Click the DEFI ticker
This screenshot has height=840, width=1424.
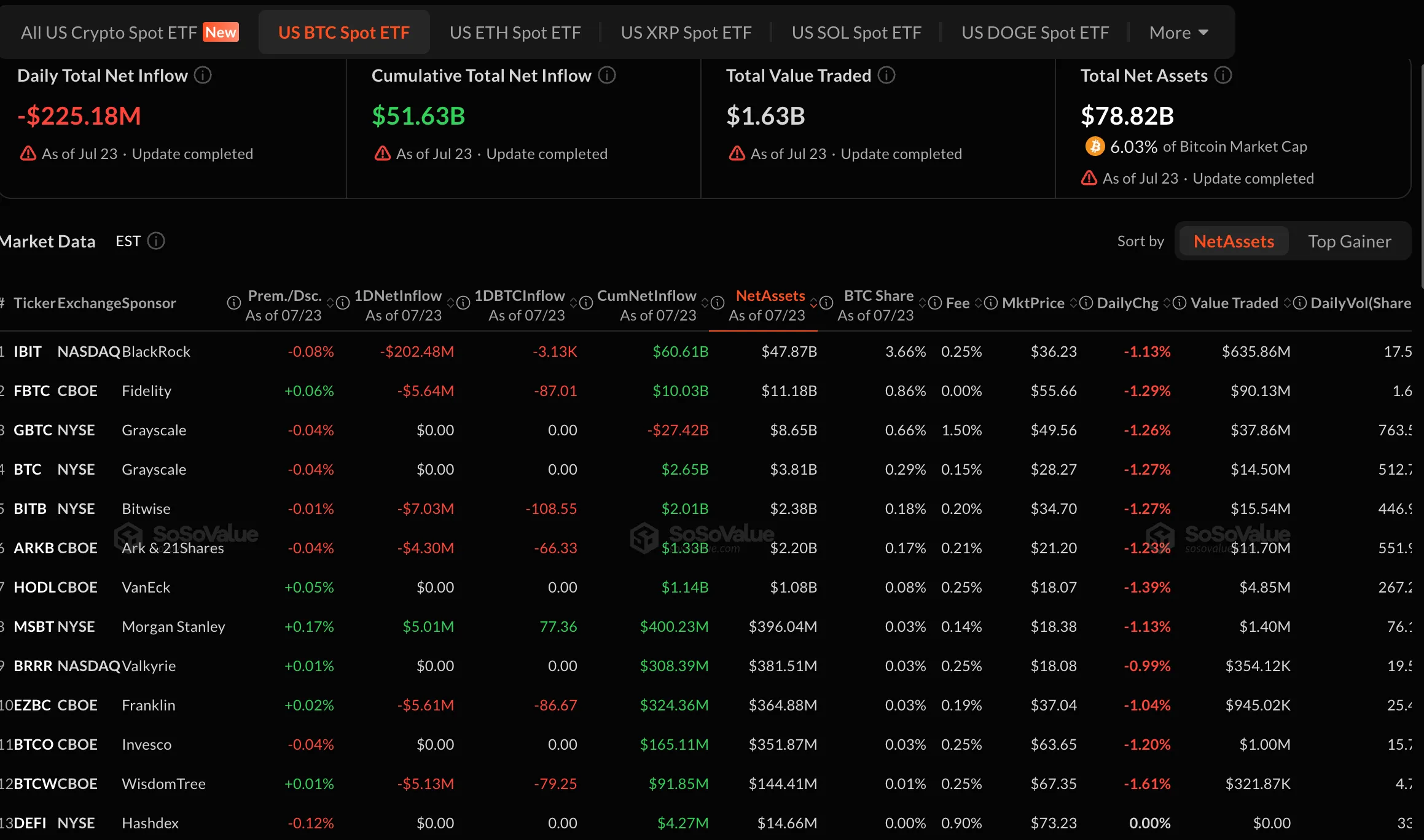pos(30,823)
